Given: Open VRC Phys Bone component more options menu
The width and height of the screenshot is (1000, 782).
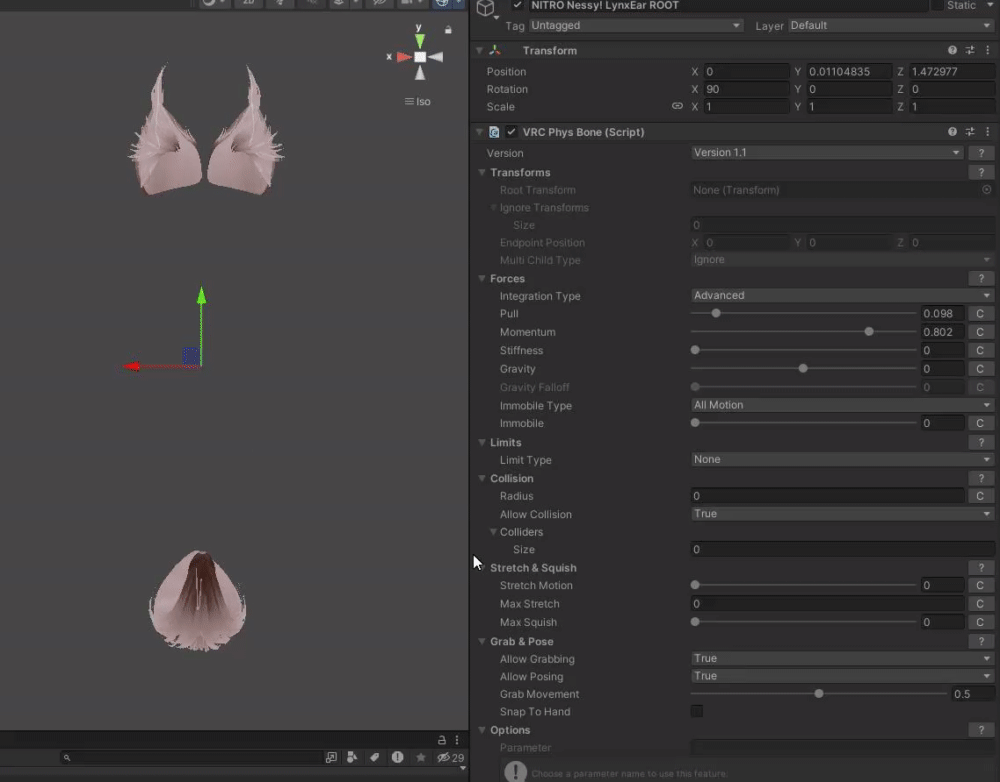Looking at the screenshot, I should (987, 132).
